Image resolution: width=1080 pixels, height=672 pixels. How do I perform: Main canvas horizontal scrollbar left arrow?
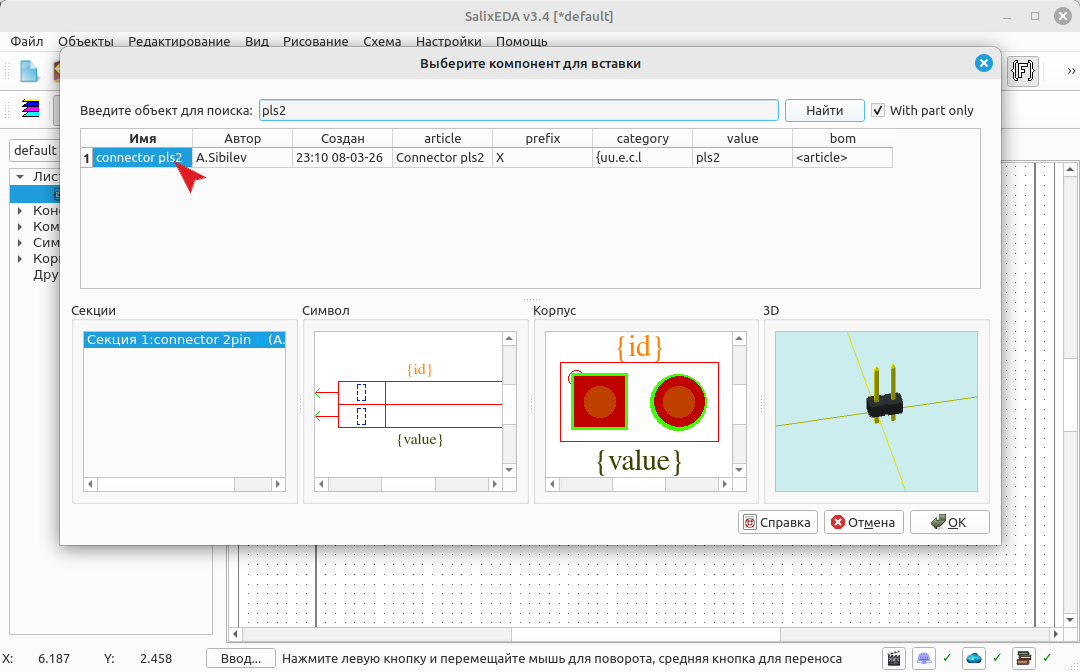[x=236, y=633]
